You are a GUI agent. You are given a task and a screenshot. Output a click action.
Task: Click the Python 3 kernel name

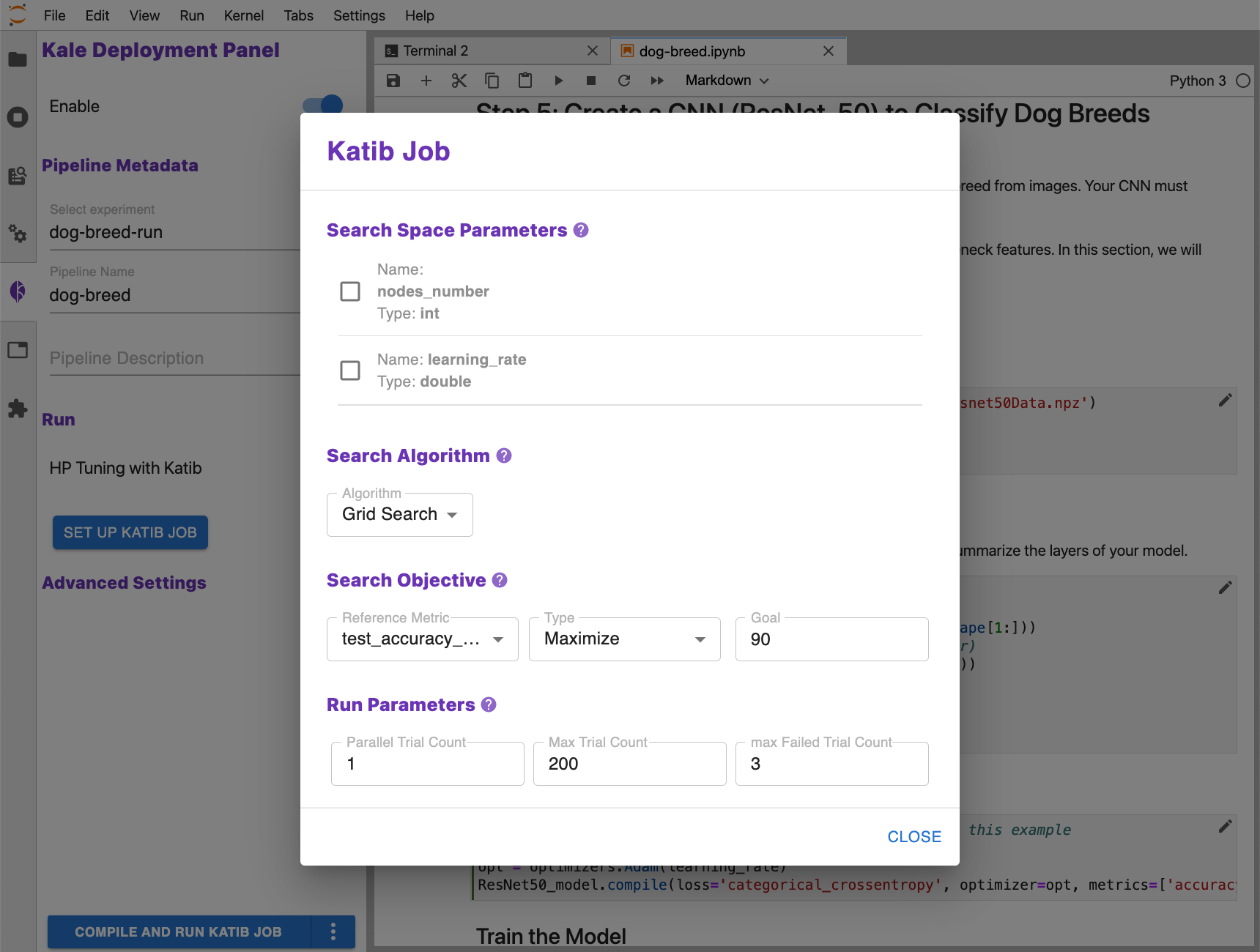tap(1198, 81)
